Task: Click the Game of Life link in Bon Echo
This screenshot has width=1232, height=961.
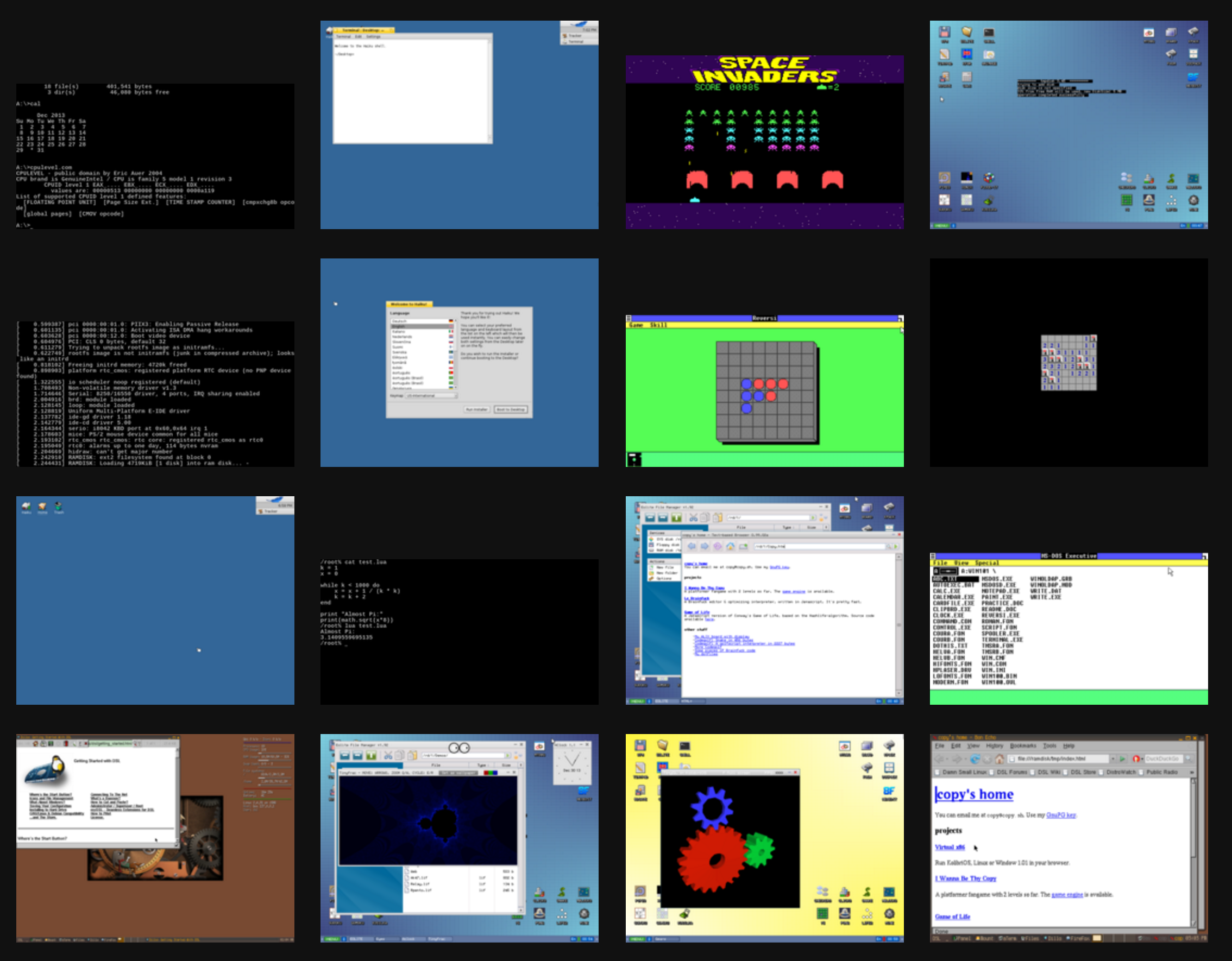Action: click(952, 916)
